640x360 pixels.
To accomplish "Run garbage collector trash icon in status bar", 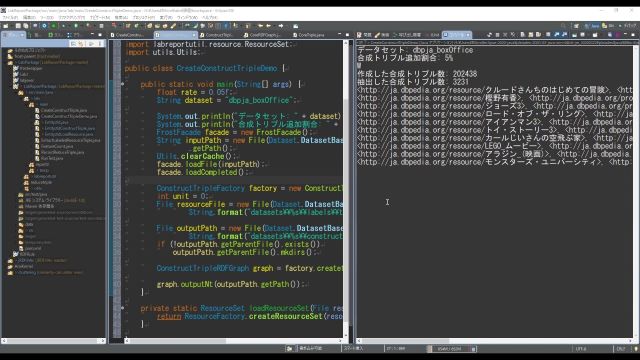I will (x=473, y=349).
